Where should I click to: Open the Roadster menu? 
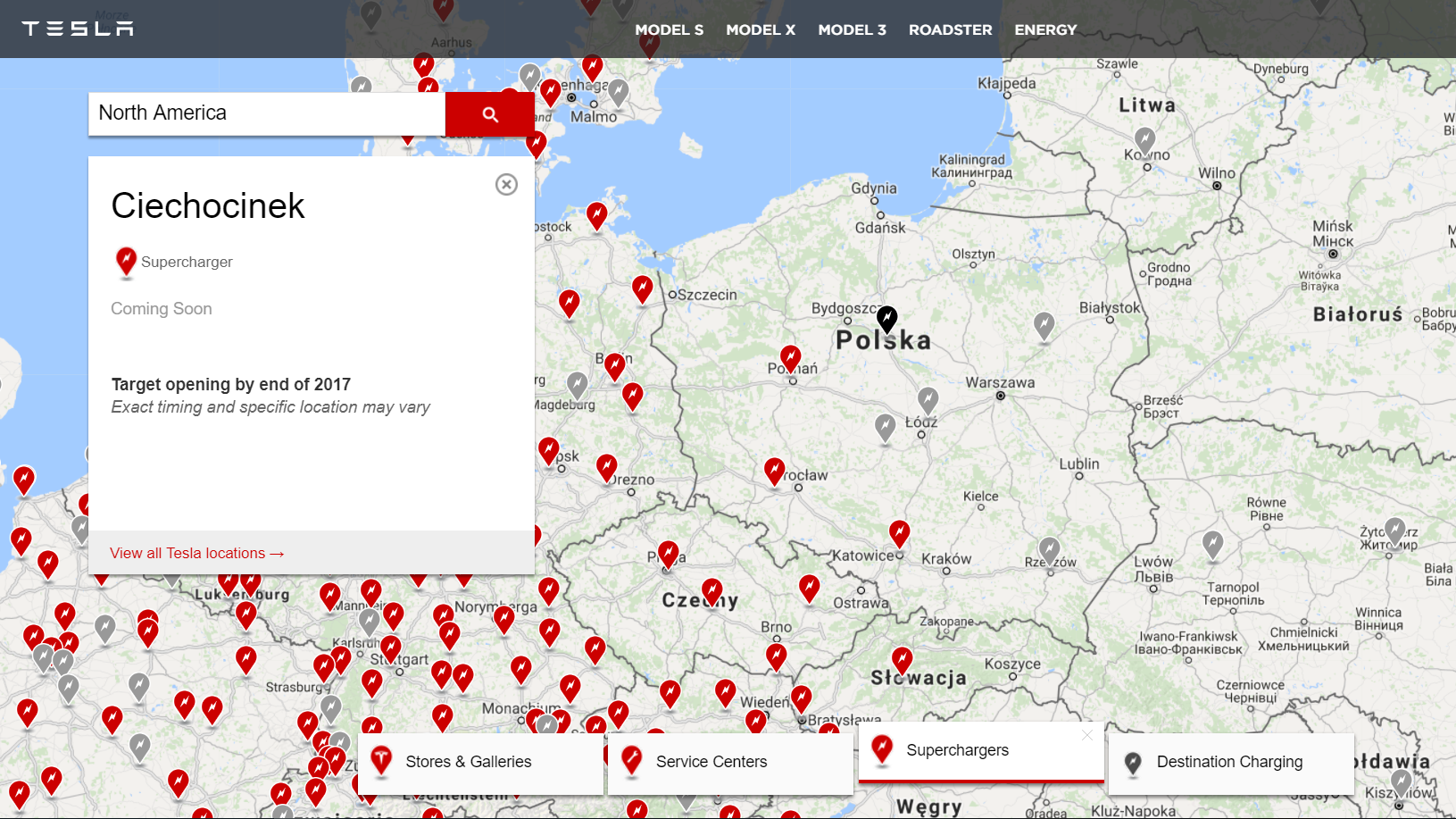coord(950,29)
